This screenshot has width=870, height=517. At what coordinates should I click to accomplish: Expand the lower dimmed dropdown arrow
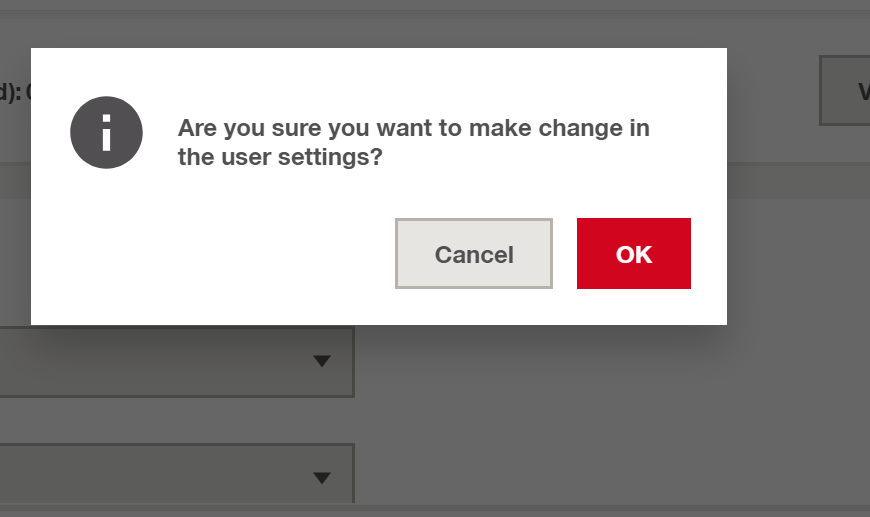point(322,478)
